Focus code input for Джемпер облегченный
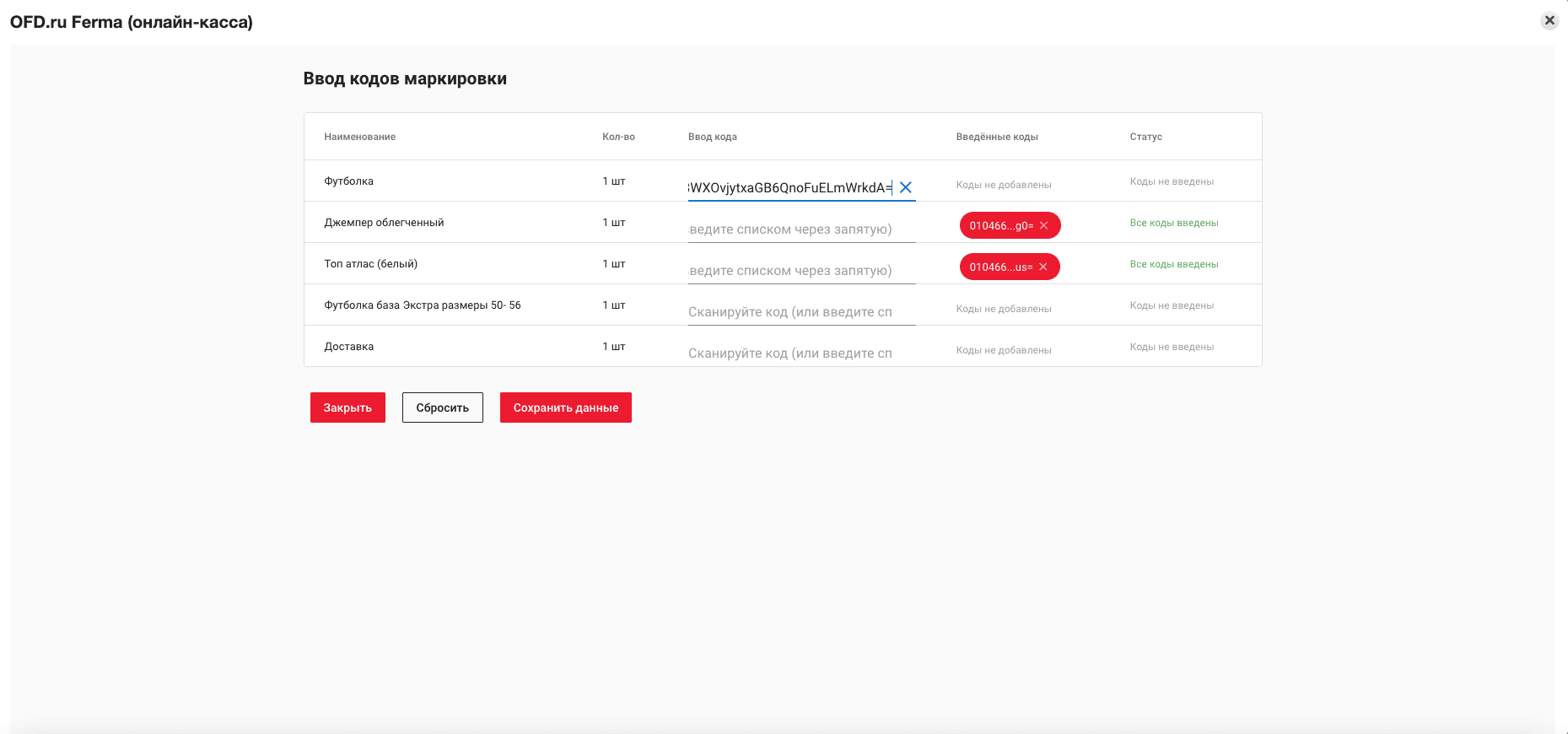Viewport: 1568px width, 734px height. tap(802, 229)
